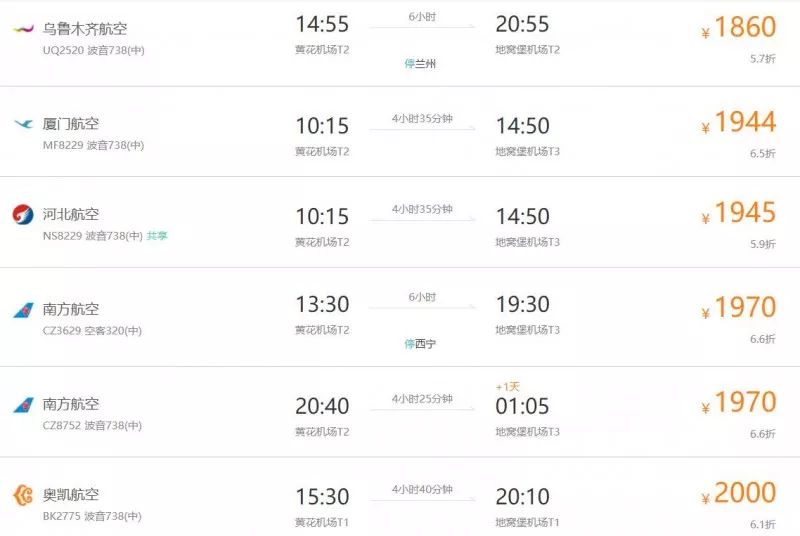
Task: Choose the ¥1945 Hebei Airlines price
Action: [739, 213]
